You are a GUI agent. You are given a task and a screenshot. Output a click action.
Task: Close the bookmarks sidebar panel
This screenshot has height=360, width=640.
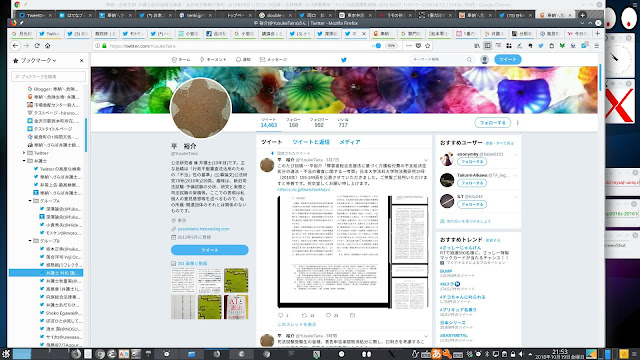[81, 60]
